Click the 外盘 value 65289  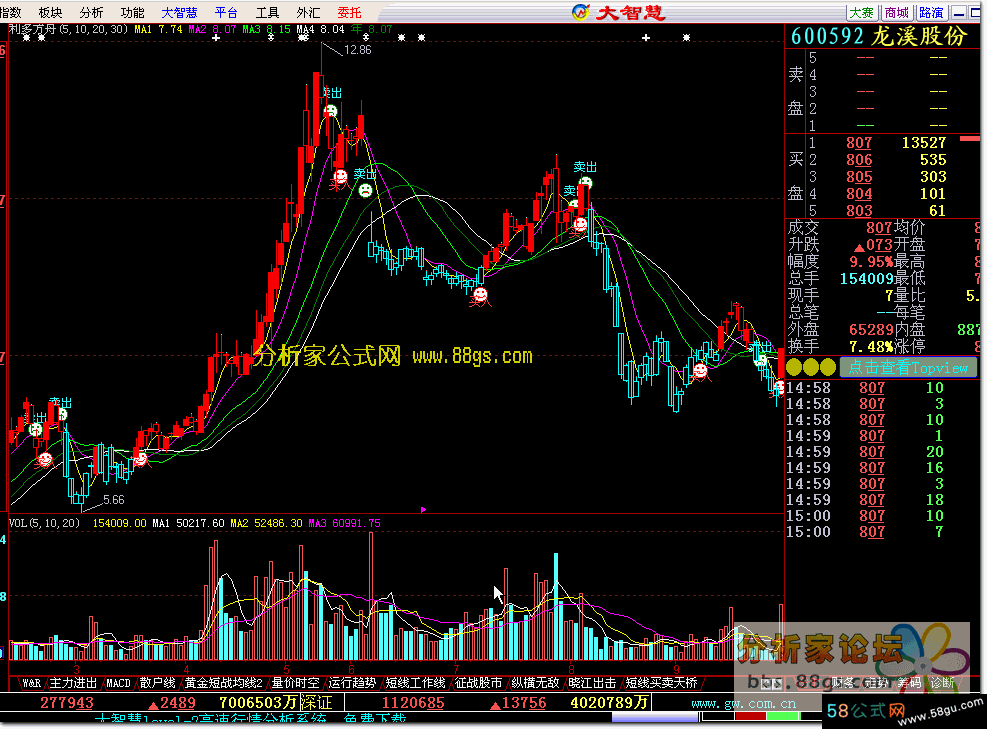tap(872, 329)
